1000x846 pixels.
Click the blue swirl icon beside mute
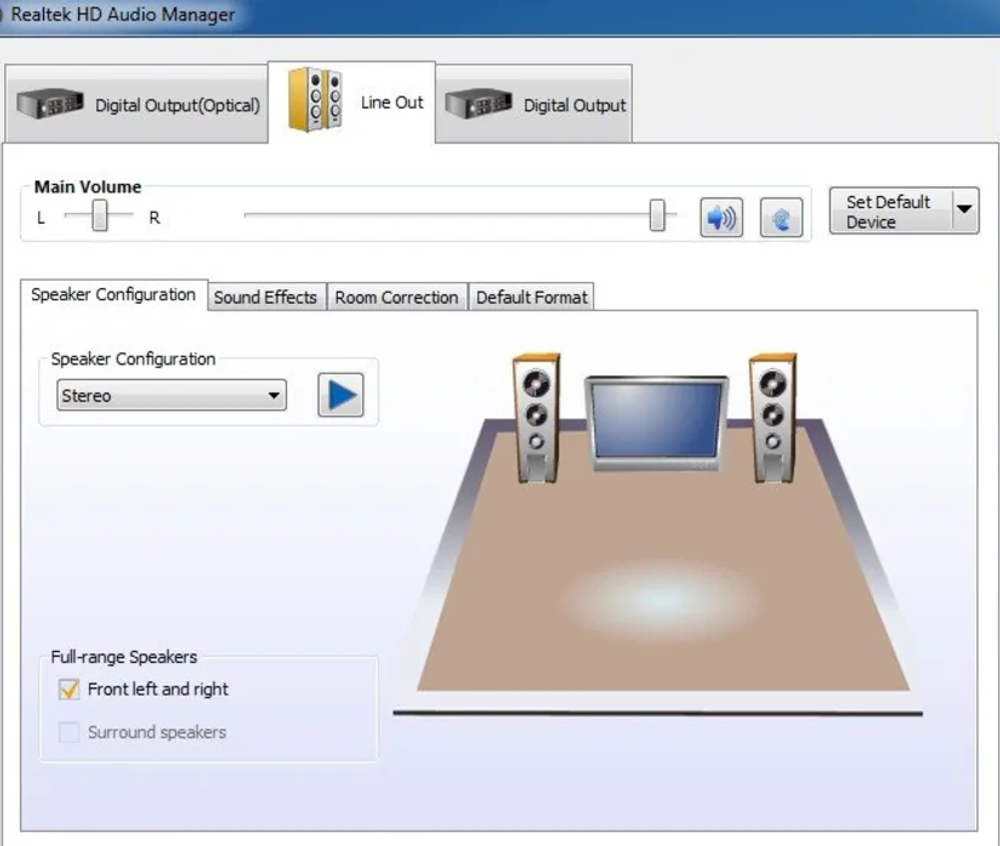point(781,218)
